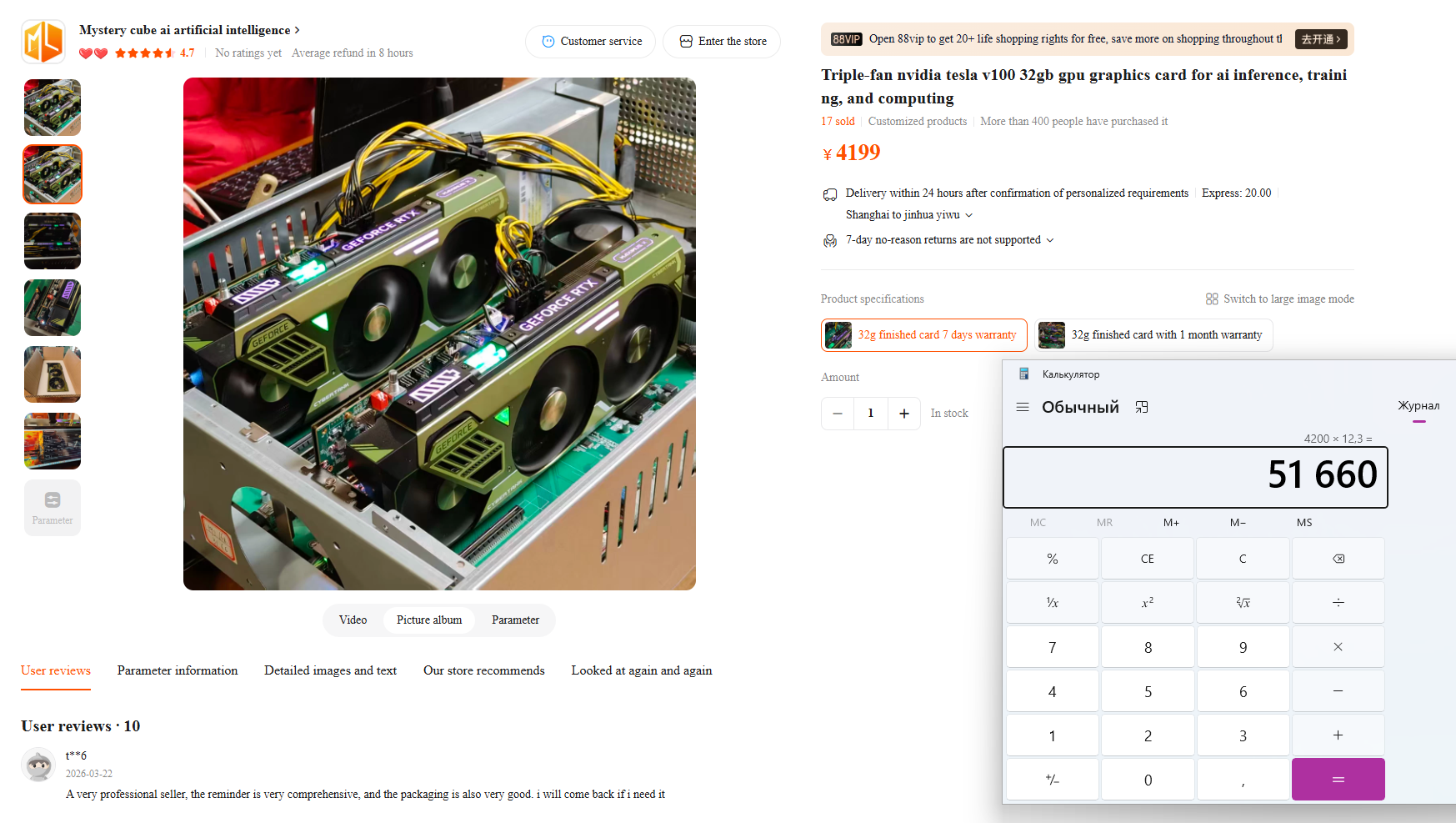Screen dimensions: 1456x823
Task: Open Our store recommends tab
Action: (484, 671)
